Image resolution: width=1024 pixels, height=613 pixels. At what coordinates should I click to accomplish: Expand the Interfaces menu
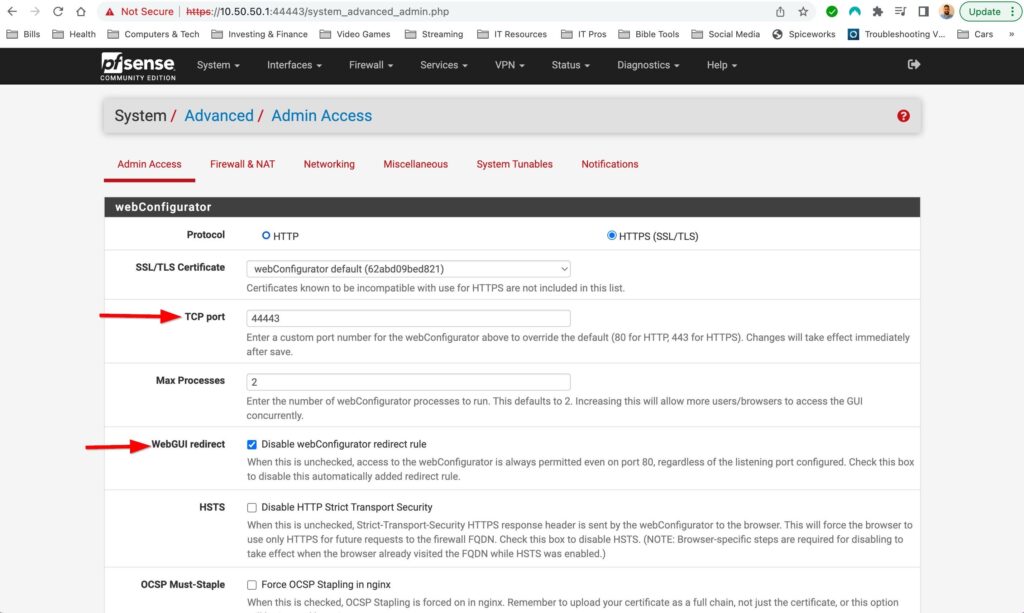click(x=294, y=65)
